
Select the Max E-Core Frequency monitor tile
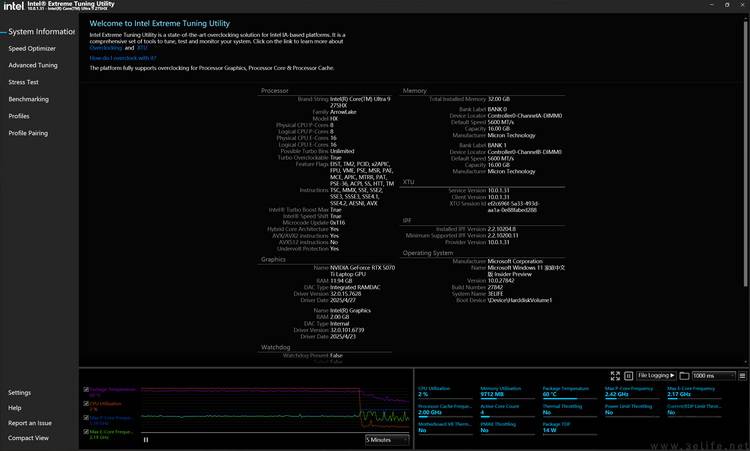click(694, 392)
